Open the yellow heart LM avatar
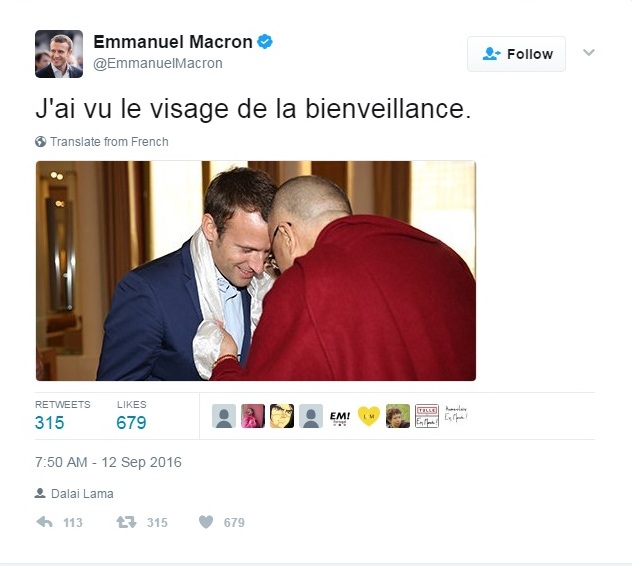Screen dimensions: 632x566 (x=369, y=416)
